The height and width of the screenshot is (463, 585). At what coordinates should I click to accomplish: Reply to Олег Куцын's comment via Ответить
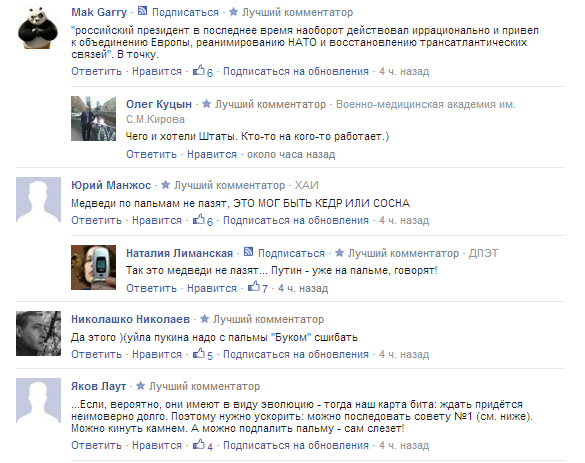[151, 154]
